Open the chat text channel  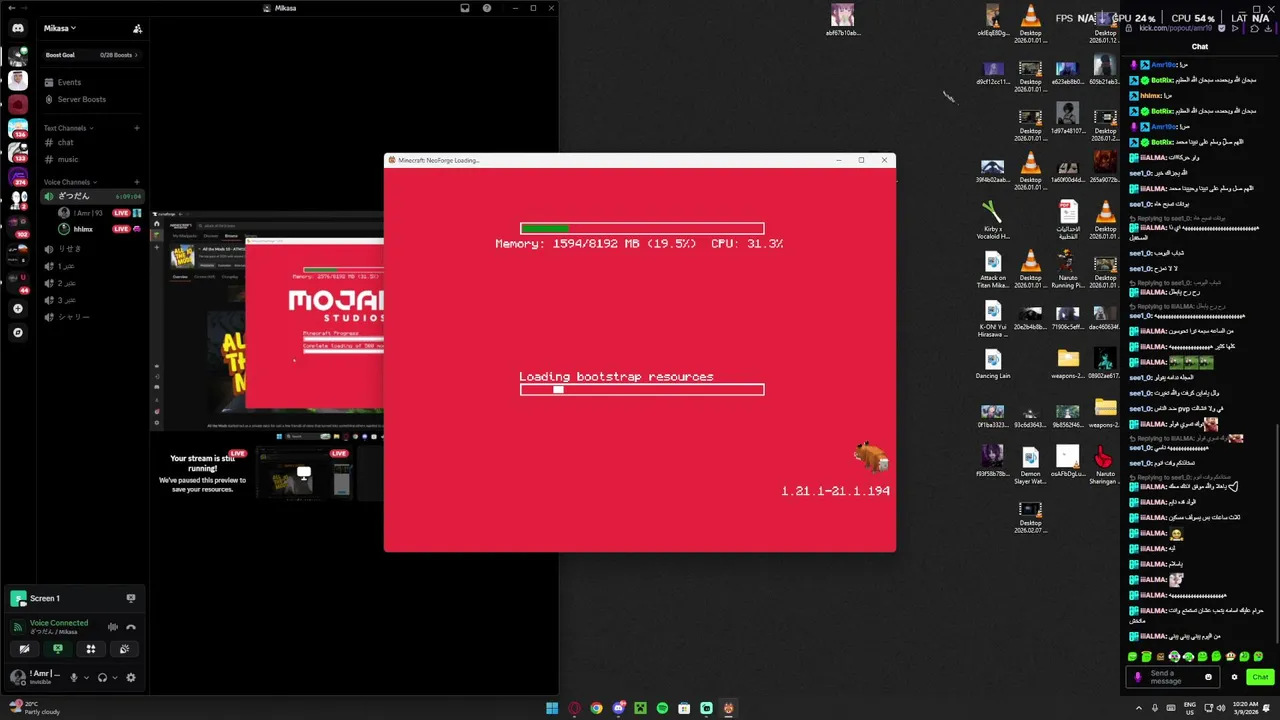click(x=65, y=142)
